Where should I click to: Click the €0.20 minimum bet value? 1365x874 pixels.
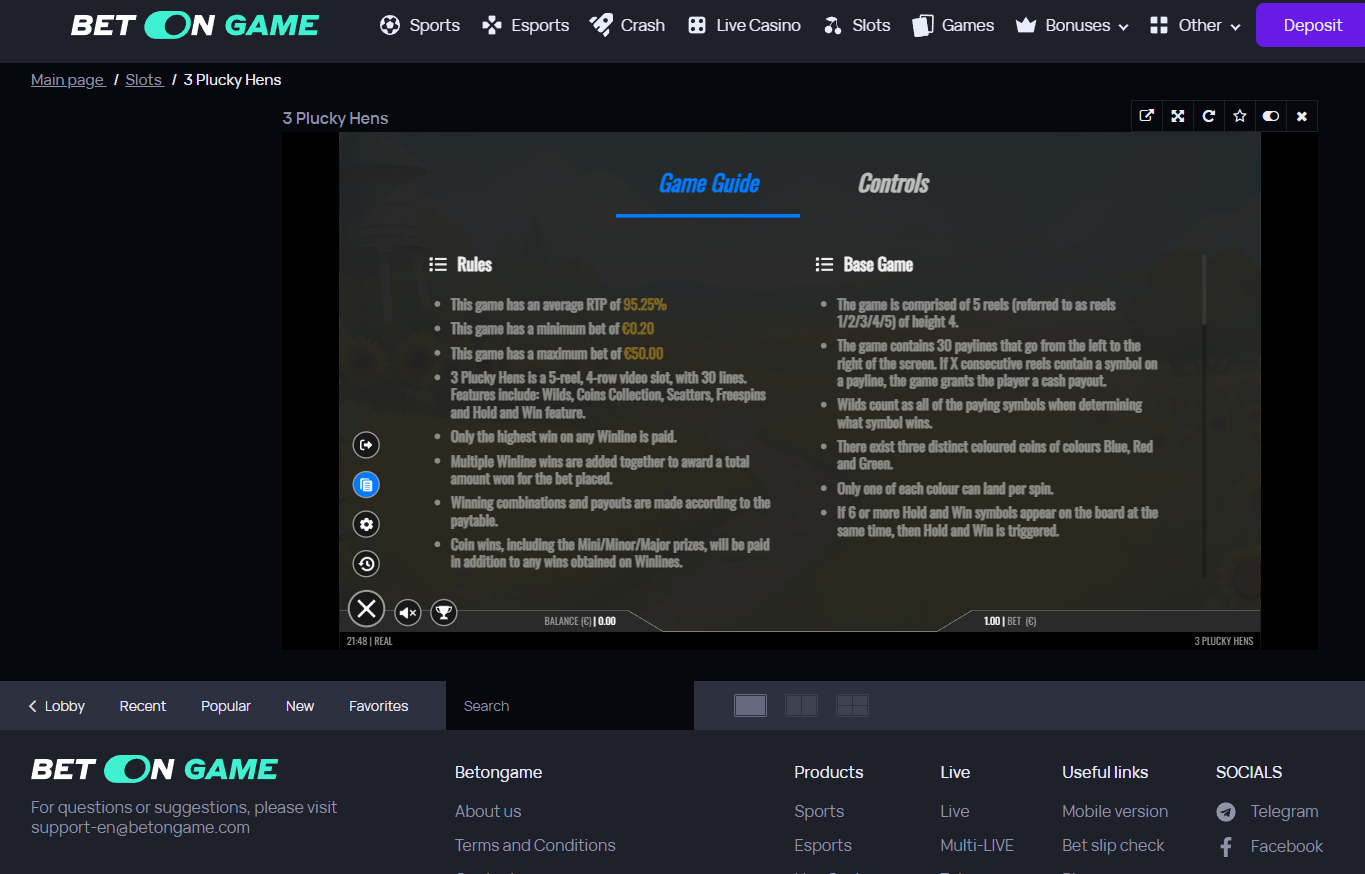click(638, 328)
